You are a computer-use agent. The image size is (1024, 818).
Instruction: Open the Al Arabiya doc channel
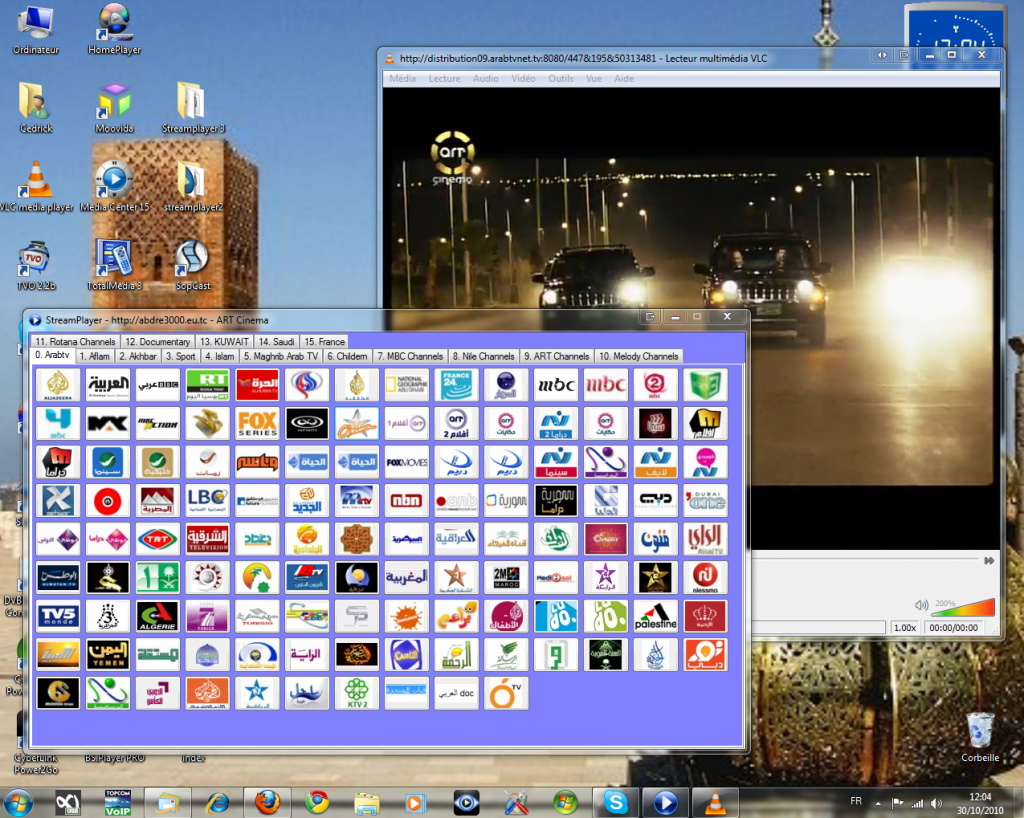pyautogui.click(x=456, y=693)
